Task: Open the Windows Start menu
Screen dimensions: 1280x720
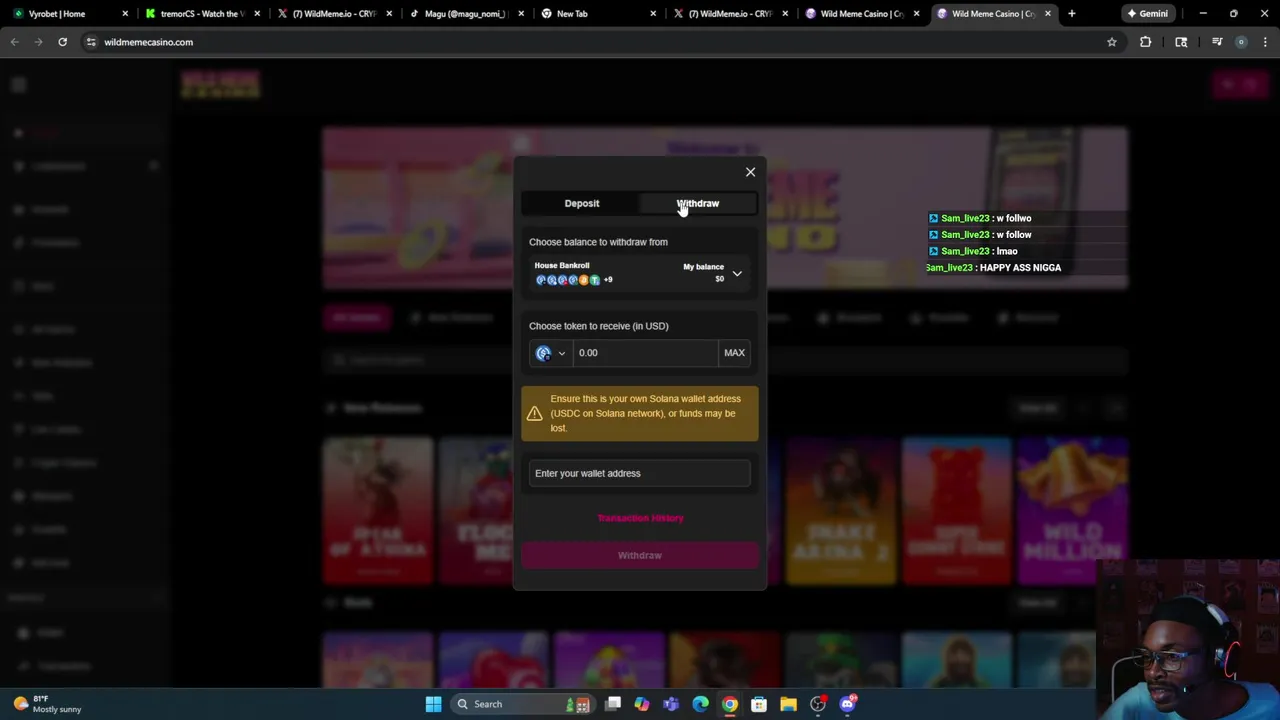Action: coord(433,704)
